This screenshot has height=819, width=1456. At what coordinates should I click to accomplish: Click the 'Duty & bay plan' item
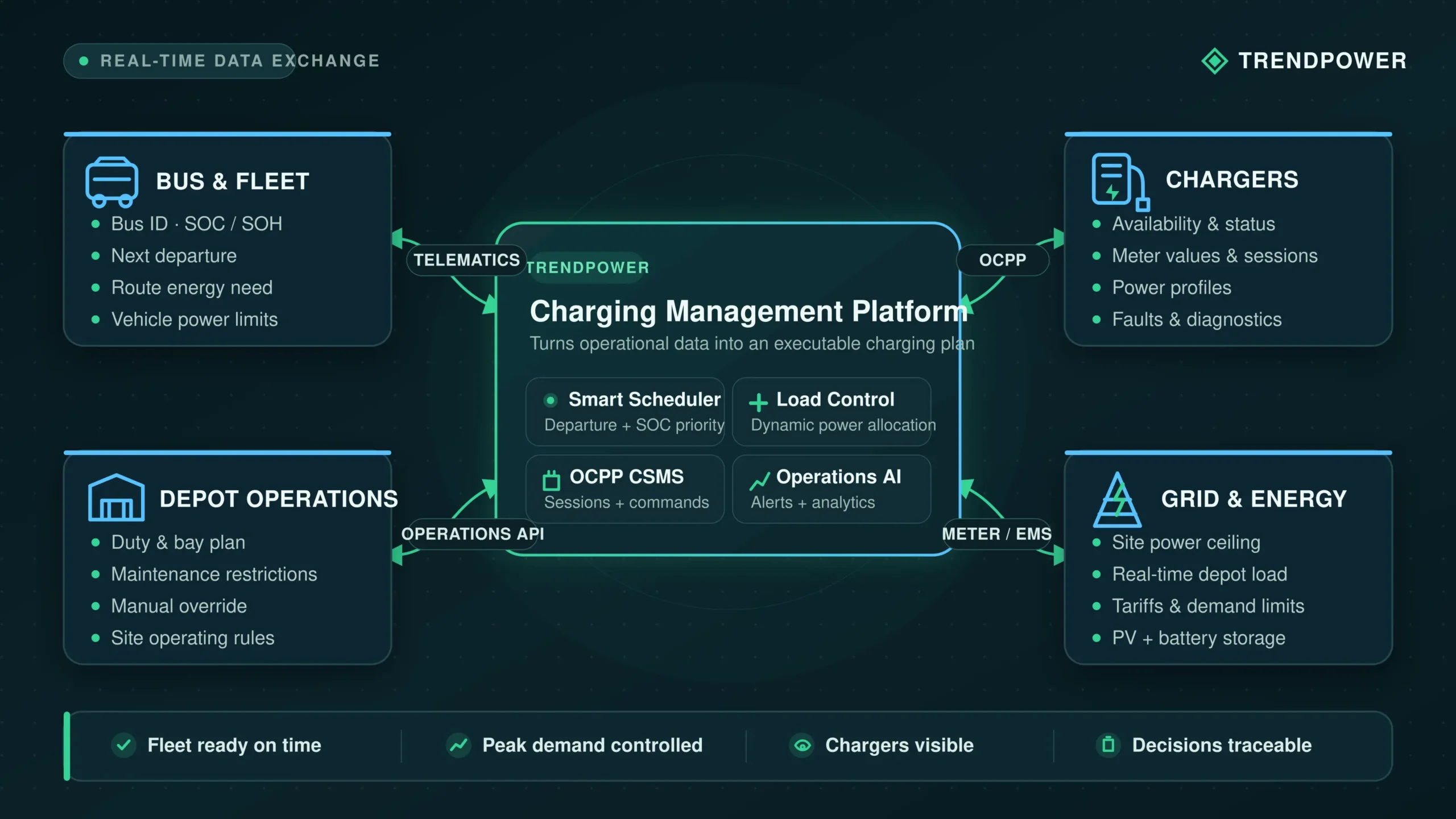click(x=178, y=543)
